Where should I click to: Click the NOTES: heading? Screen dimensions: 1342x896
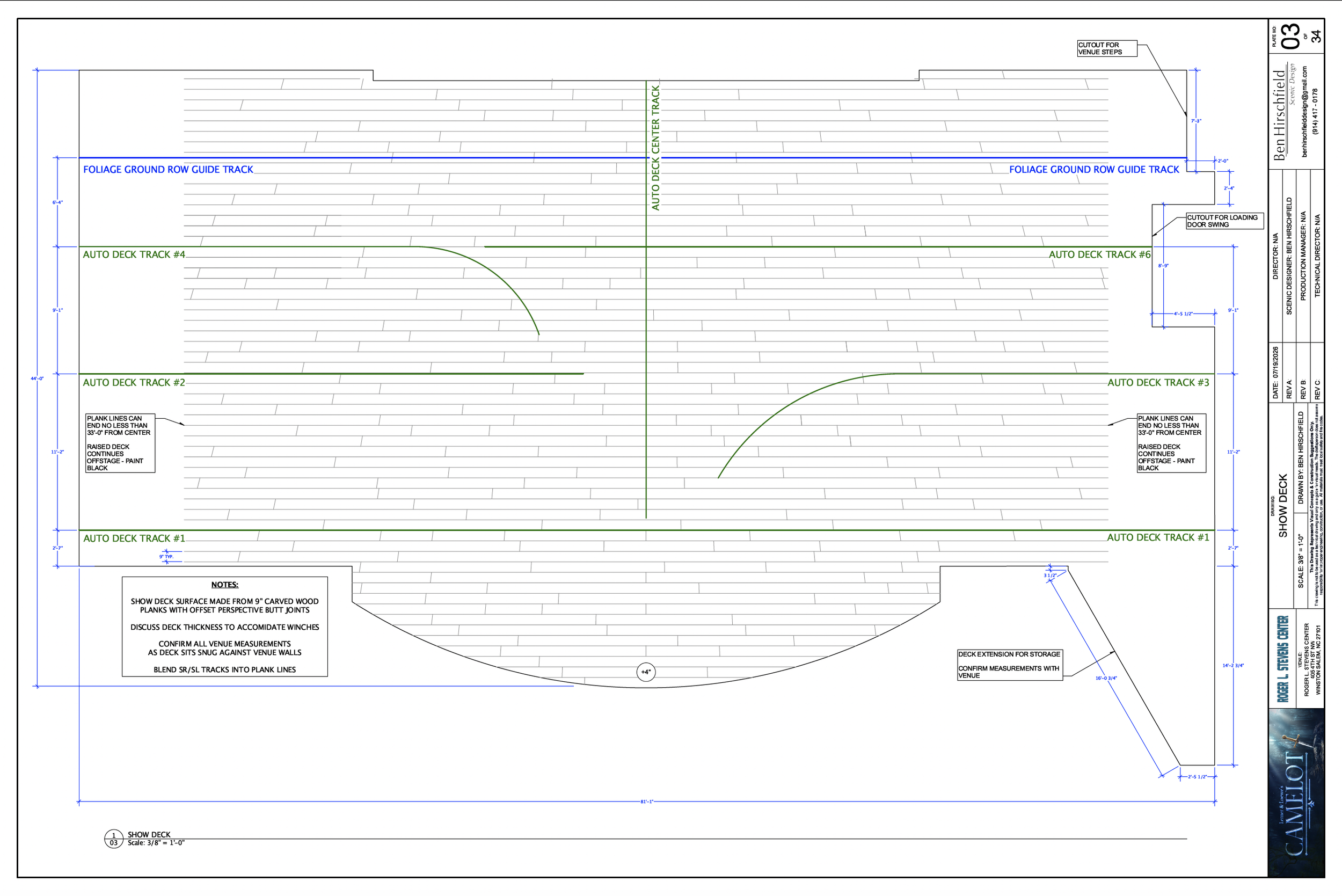(224, 585)
